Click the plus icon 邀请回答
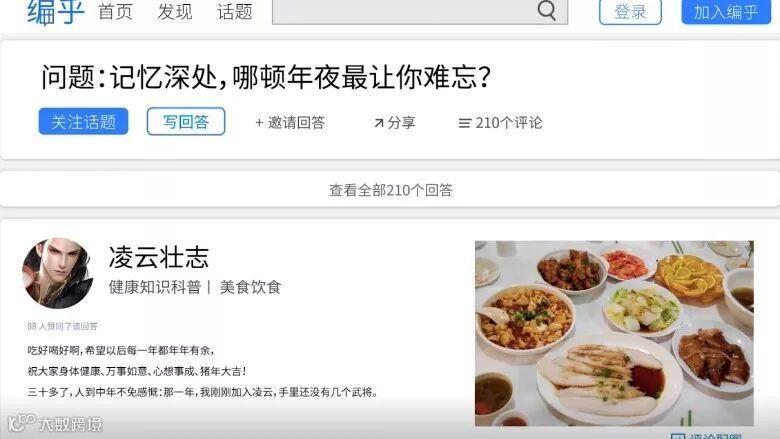The image size is (780, 439). pos(259,123)
